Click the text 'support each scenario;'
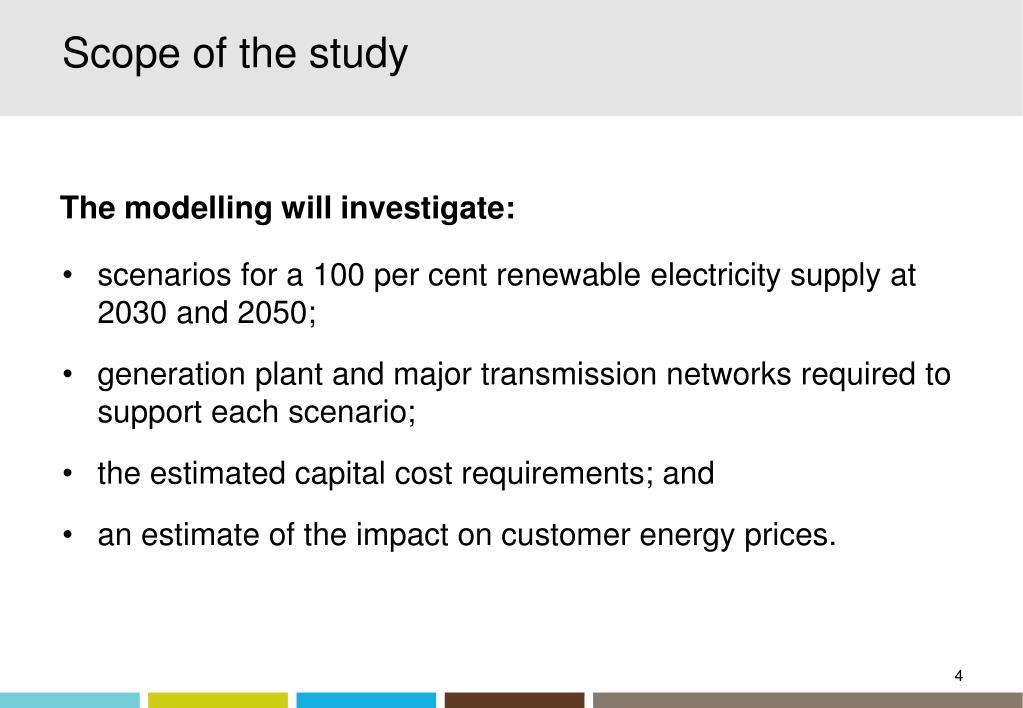This screenshot has height=708, width=1023. coord(256,412)
